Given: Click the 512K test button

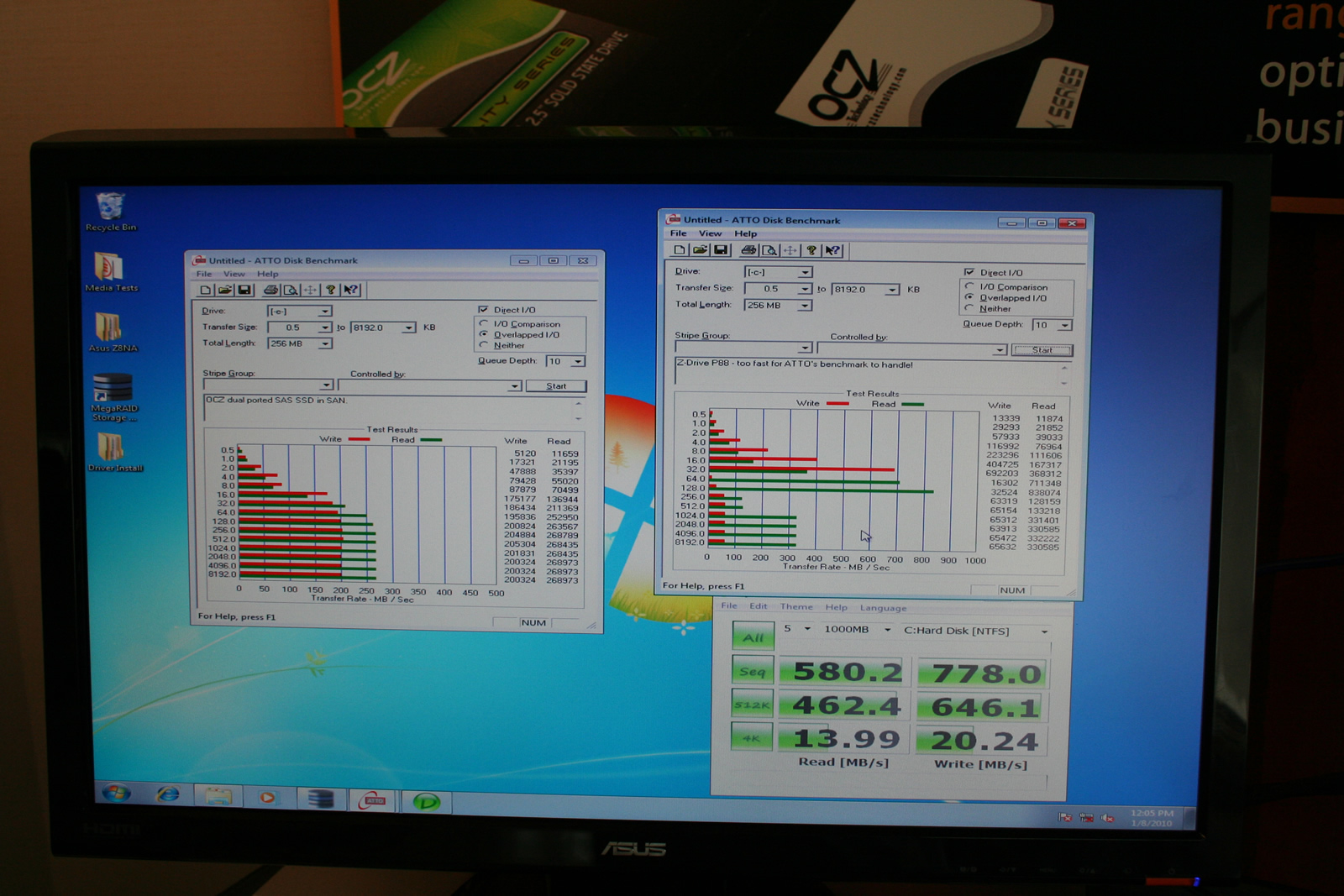Looking at the screenshot, I should [753, 705].
